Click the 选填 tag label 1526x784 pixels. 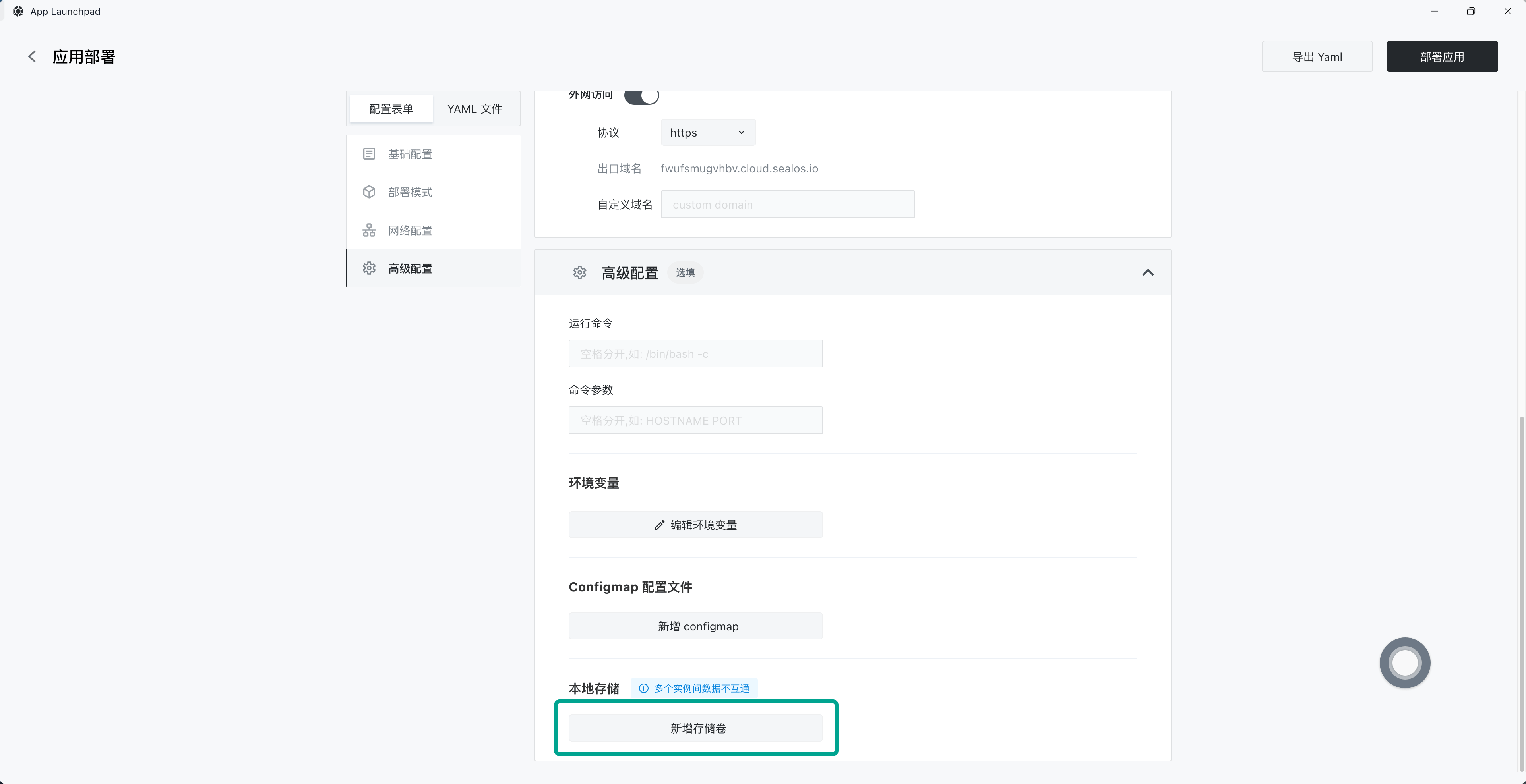click(x=686, y=272)
